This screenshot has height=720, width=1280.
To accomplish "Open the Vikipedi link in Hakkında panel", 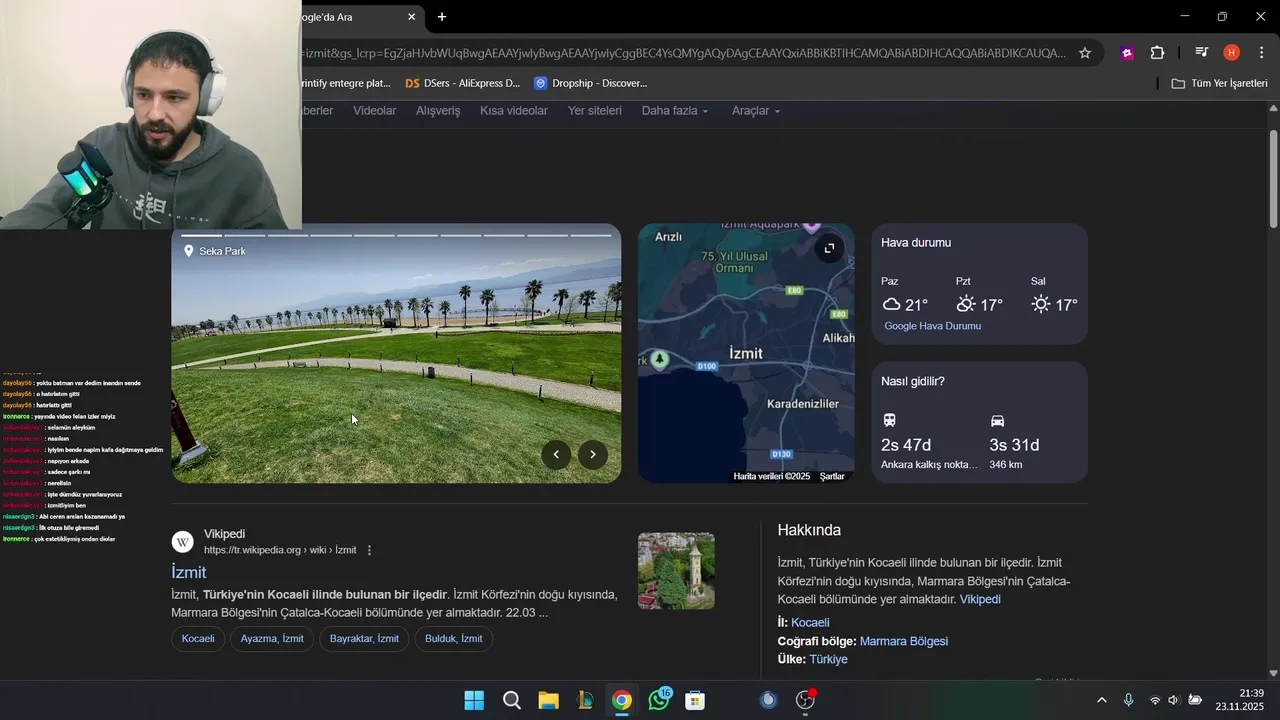I will pos(980,599).
